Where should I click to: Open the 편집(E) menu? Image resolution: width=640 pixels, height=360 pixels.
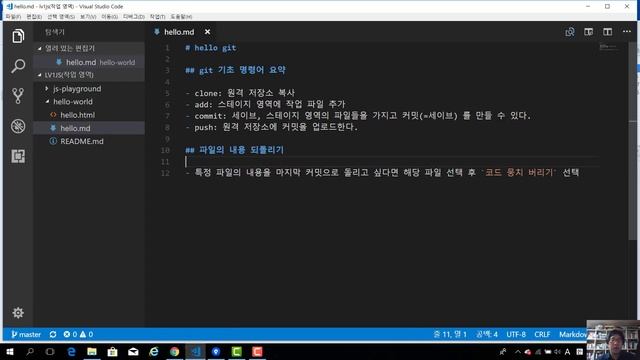34,17
